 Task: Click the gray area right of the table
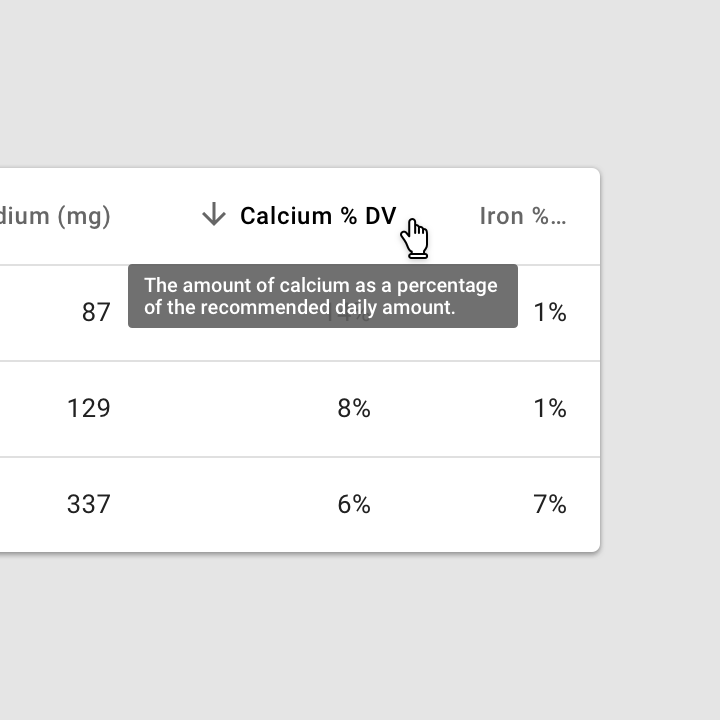pyautogui.click(x=660, y=360)
